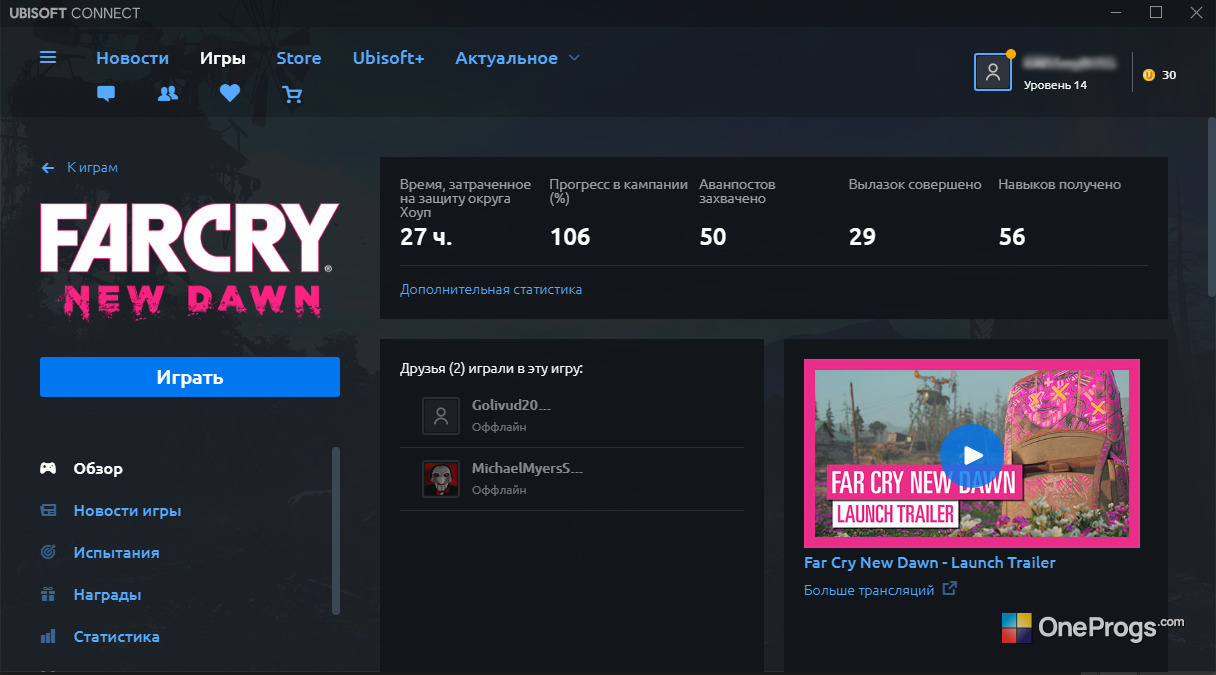Viewport: 1216px width, 675px height.
Task: Select Статистика in the sidebar
Action: (x=116, y=636)
